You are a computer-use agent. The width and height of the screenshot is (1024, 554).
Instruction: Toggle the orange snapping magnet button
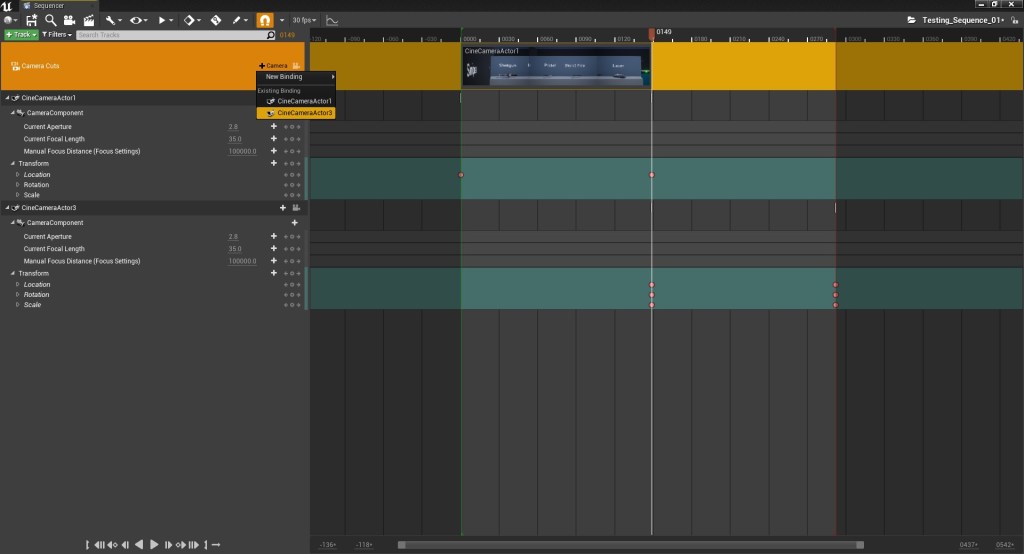(265, 20)
